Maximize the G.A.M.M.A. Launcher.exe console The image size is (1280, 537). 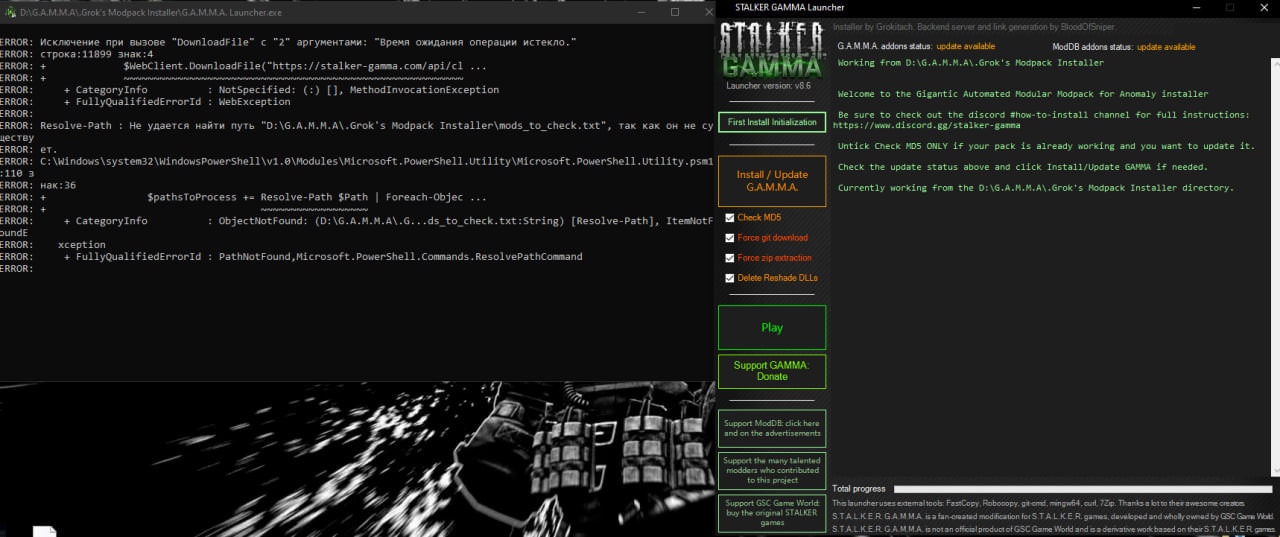[675, 11]
